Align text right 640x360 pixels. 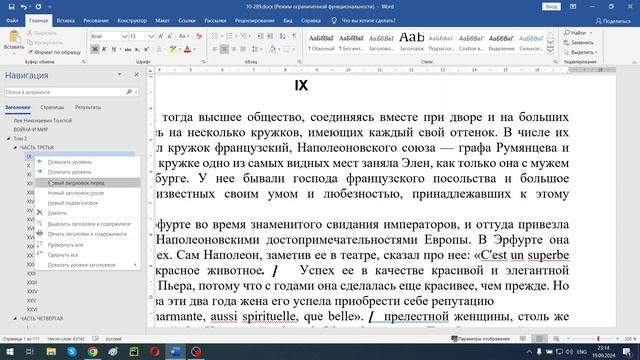pos(233,49)
